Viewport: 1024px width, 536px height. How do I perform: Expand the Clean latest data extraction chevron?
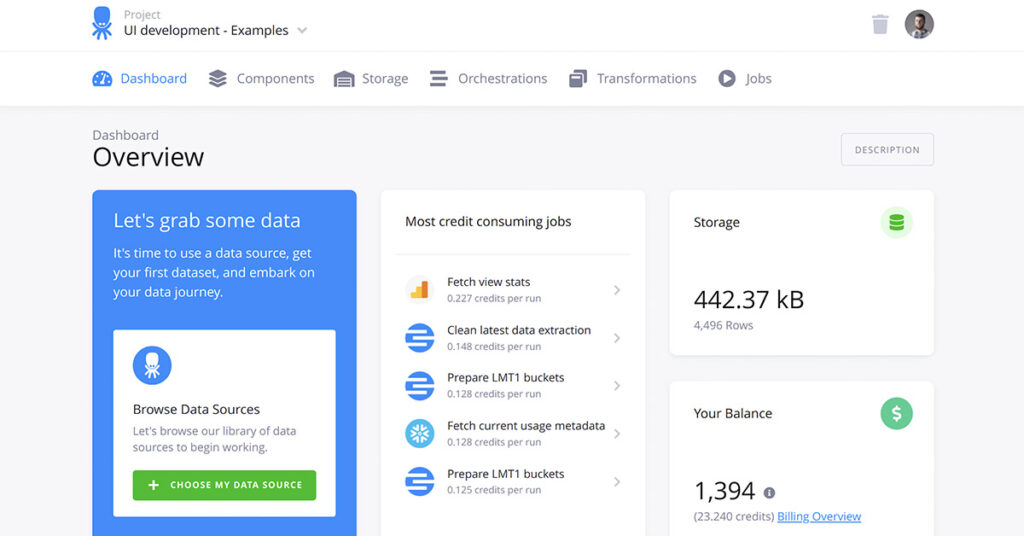[x=617, y=338]
